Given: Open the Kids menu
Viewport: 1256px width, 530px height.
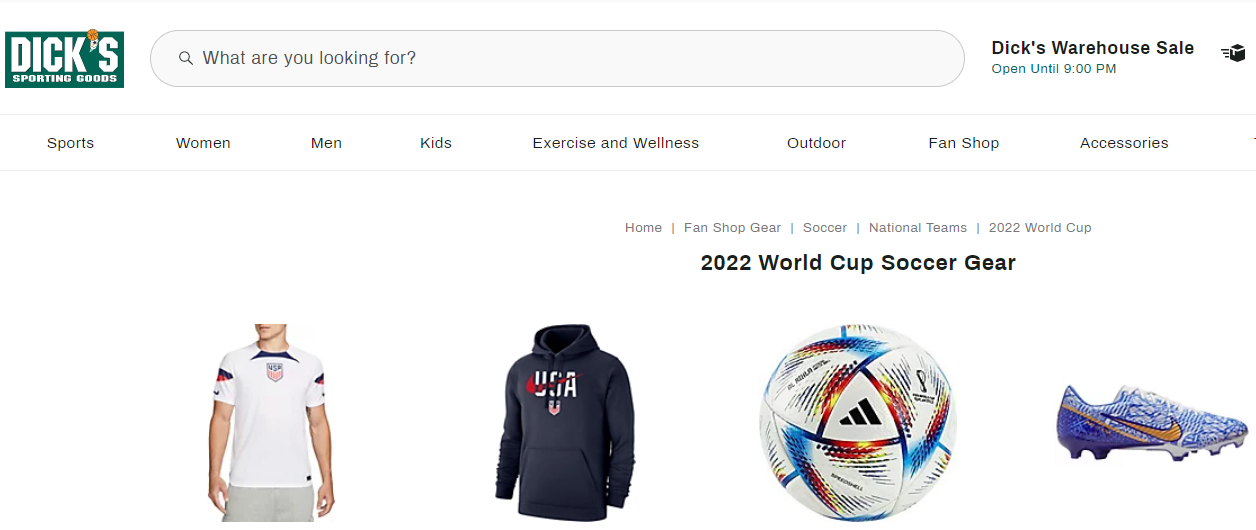Looking at the screenshot, I should [436, 143].
